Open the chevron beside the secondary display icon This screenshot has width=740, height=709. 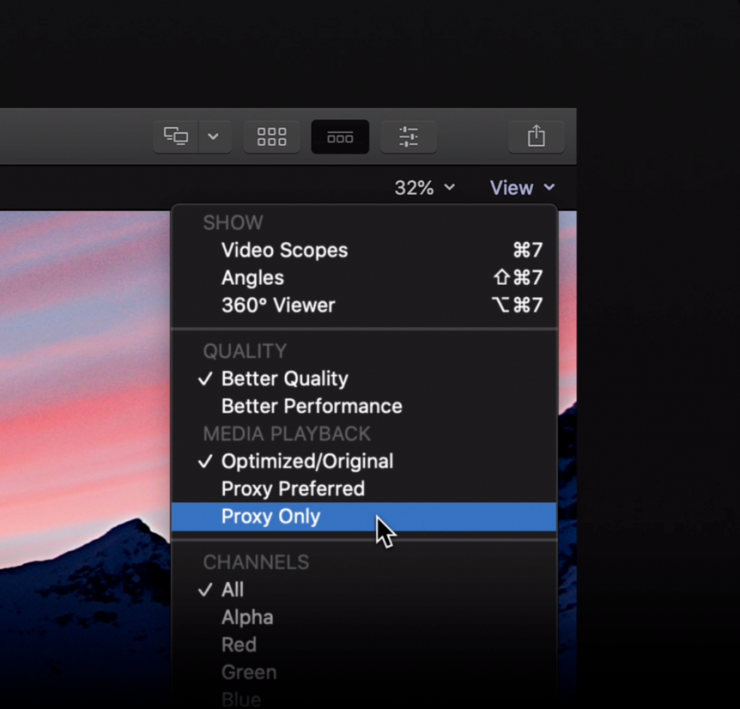213,137
